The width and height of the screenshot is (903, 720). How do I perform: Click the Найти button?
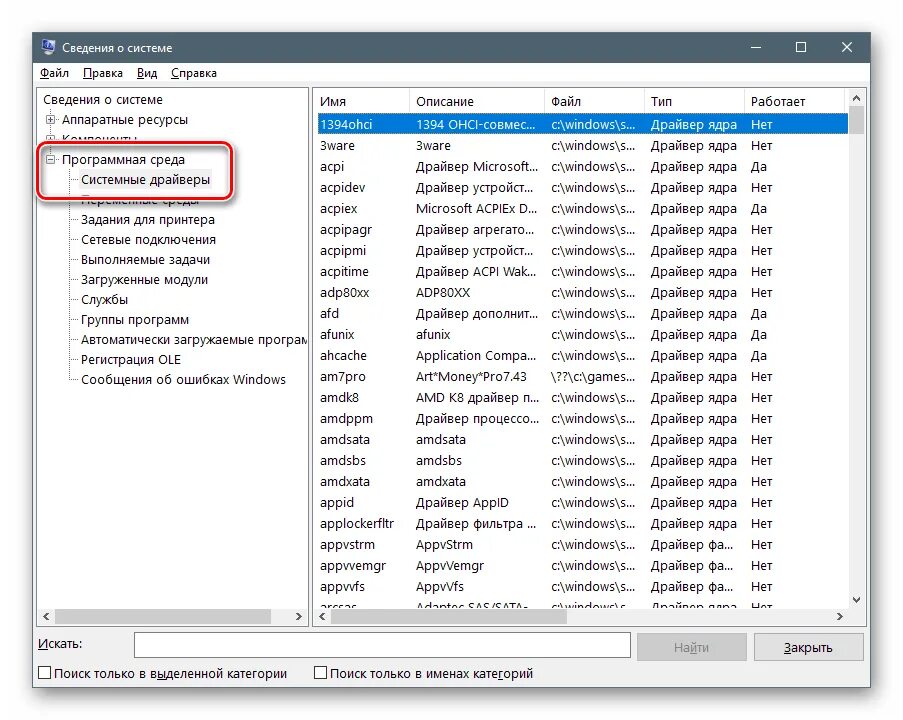click(x=692, y=647)
